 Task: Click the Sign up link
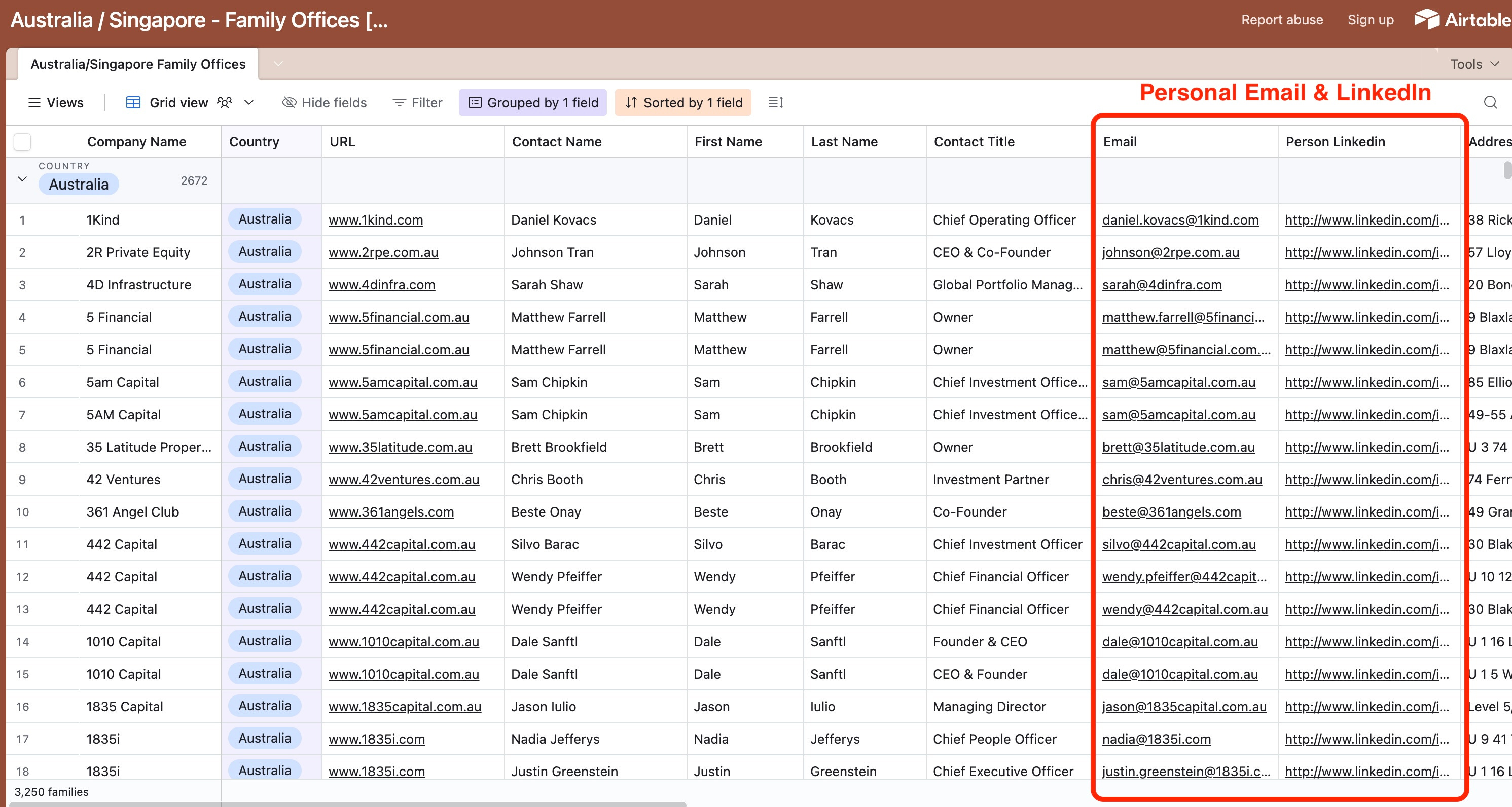[1370, 20]
